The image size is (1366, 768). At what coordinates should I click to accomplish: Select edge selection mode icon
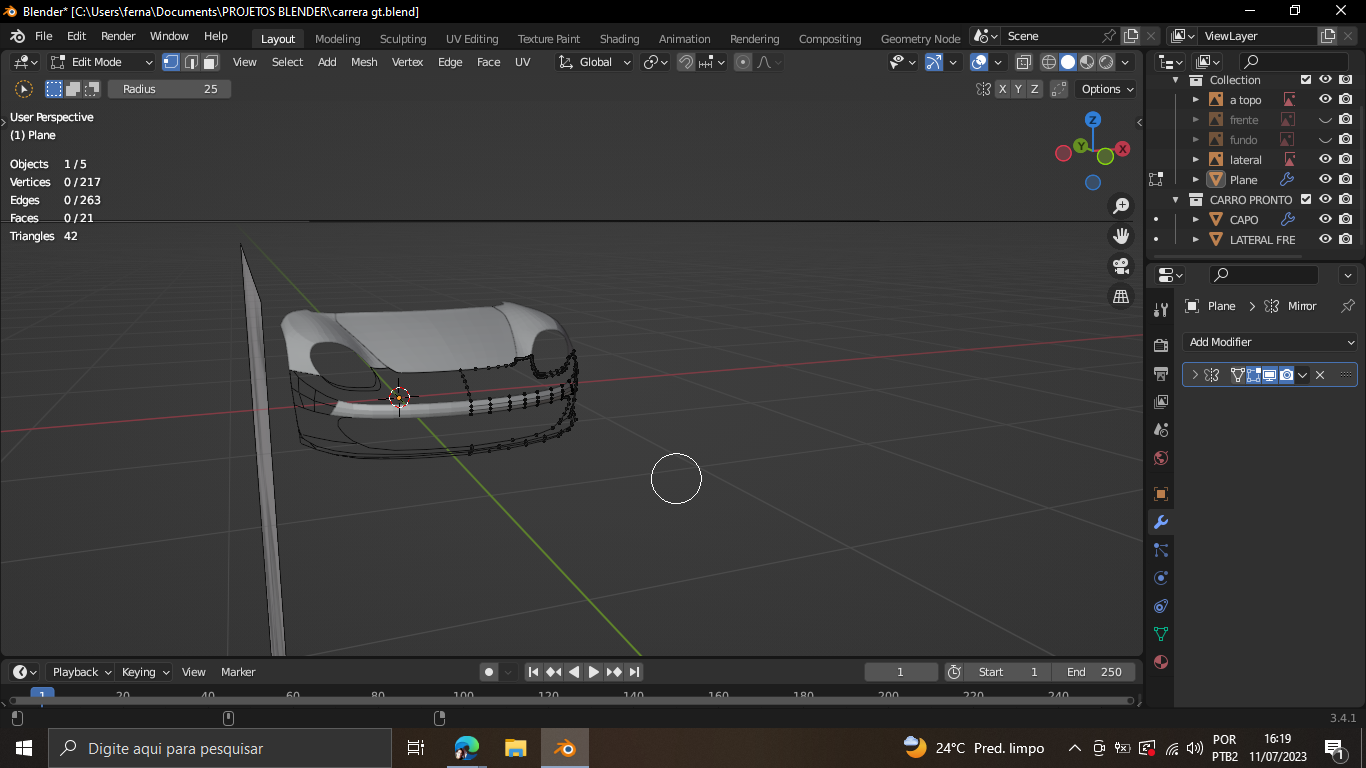(191, 62)
